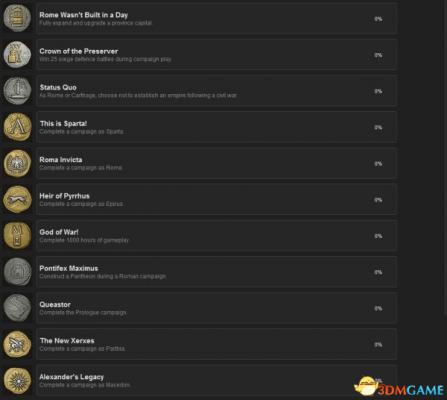Screen dimensions: 447x400
Task: Click the Status Quo achievement title
Action: (x=58, y=87)
